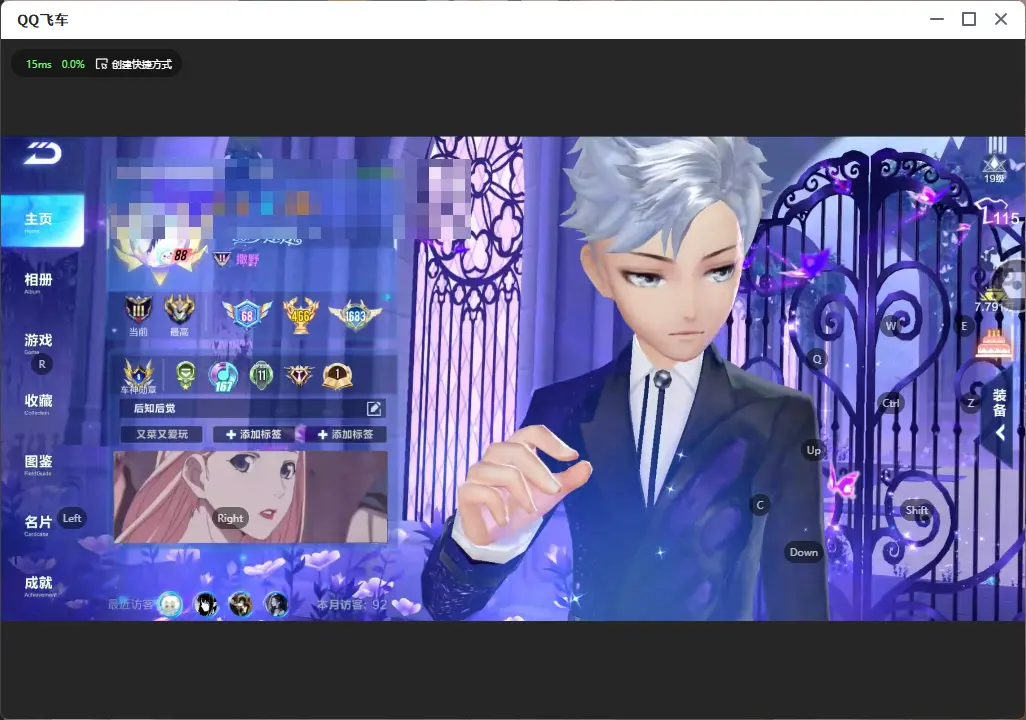Image resolution: width=1026 pixels, height=720 pixels.
Task: Expand the 装备 equipment panel arrow
Action: pyautogui.click(x=1000, y=433)
